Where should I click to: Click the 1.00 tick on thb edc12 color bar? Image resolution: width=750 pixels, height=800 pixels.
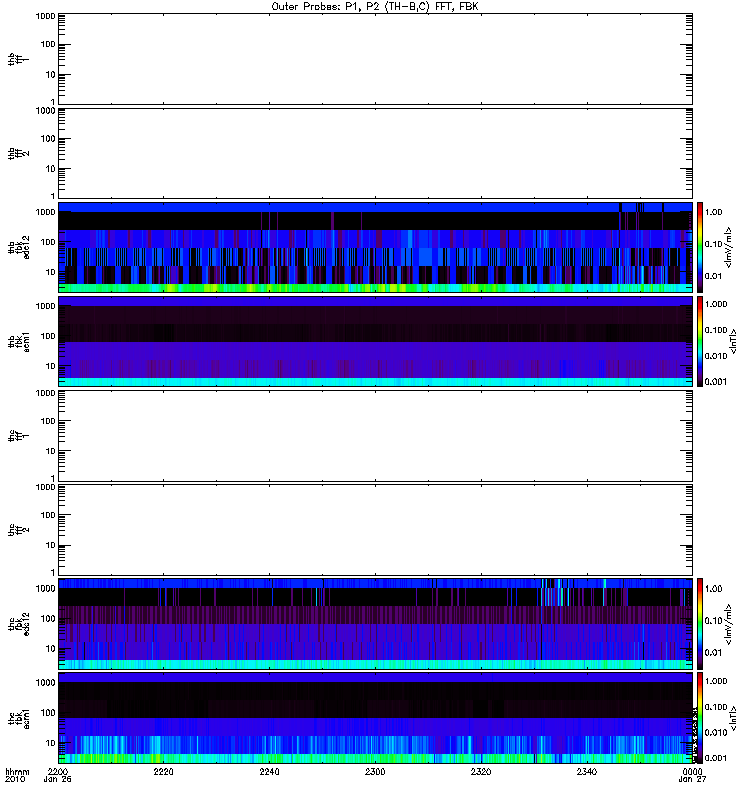point(713,212)
